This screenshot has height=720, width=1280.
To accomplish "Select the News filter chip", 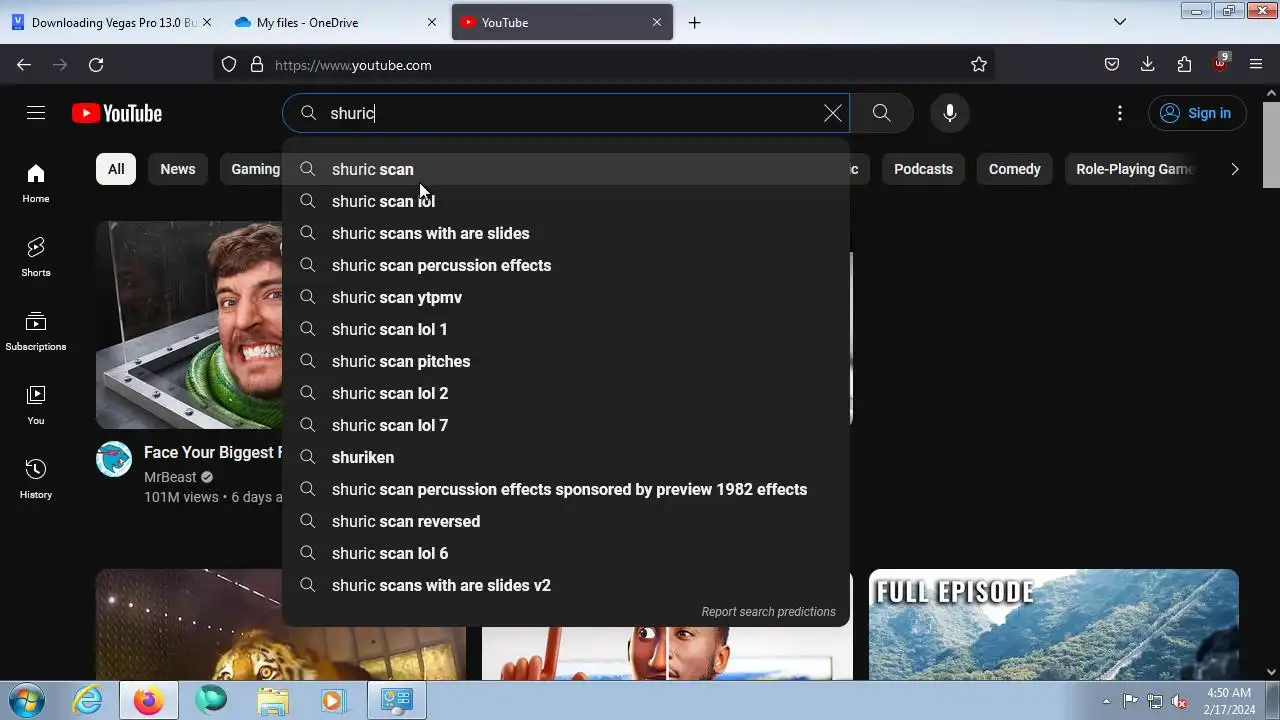I will pos(178,169).
